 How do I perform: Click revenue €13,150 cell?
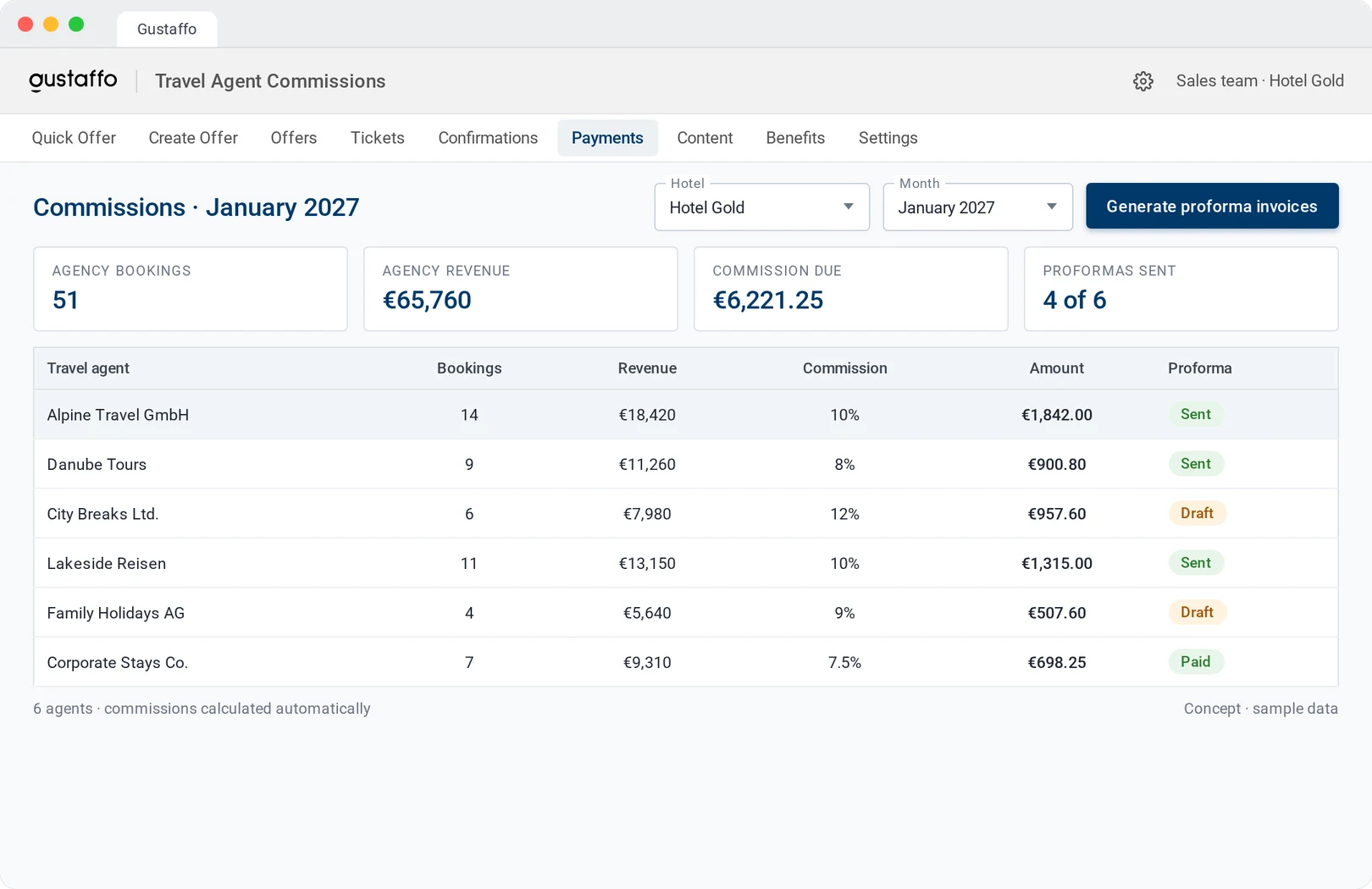[647, 564]
